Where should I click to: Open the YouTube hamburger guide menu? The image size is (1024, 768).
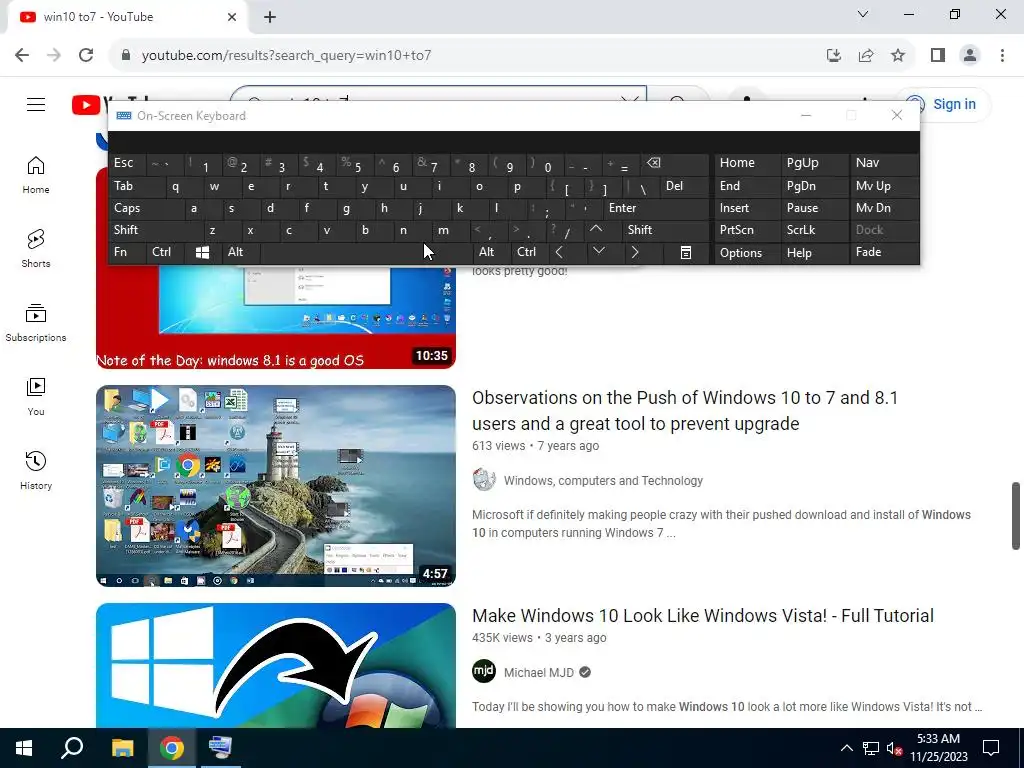pyautogui.click(x=36, y=104)
